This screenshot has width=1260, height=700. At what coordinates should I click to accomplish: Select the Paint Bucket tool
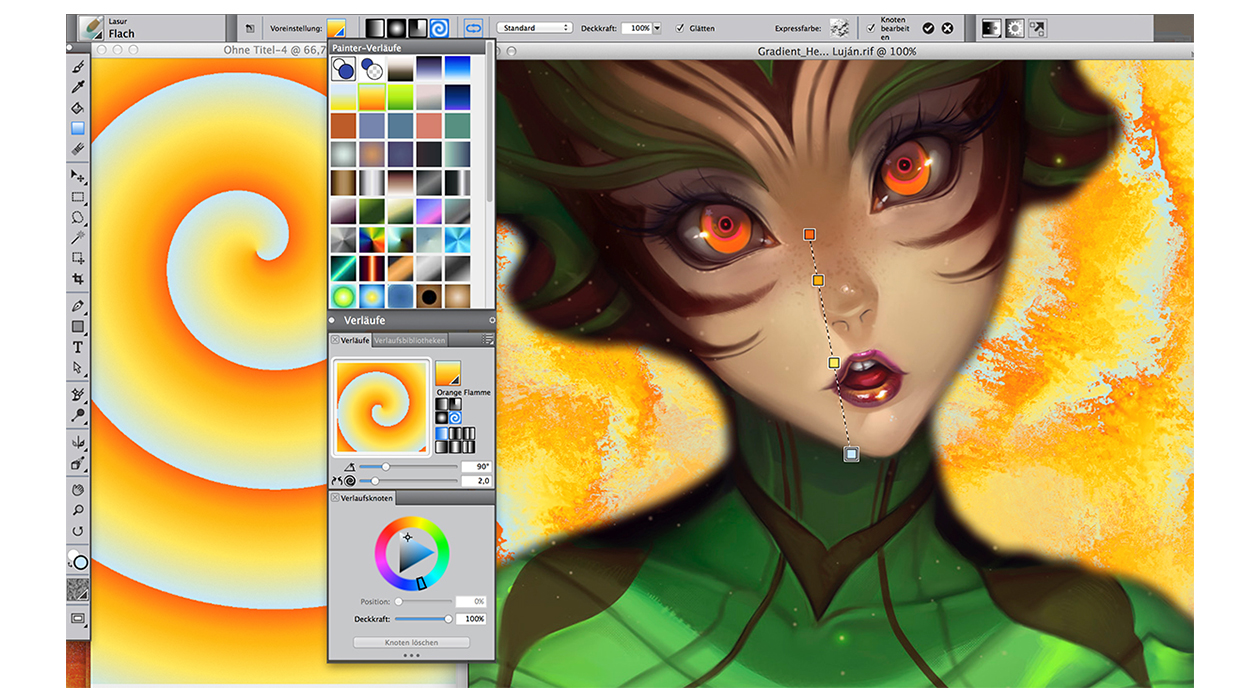(x=78, y=108)
